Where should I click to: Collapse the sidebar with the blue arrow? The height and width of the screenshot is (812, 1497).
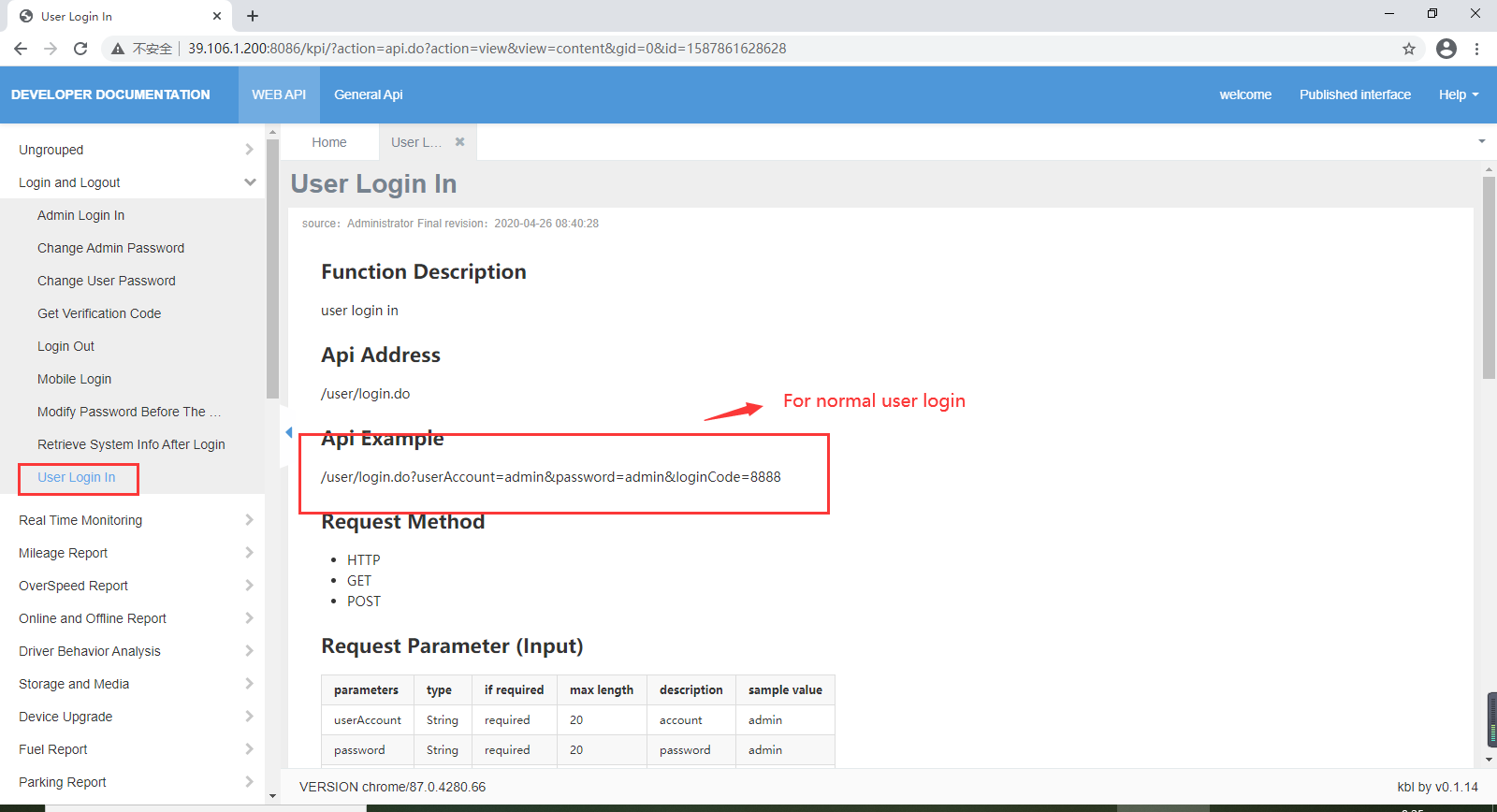coord(289,432)
